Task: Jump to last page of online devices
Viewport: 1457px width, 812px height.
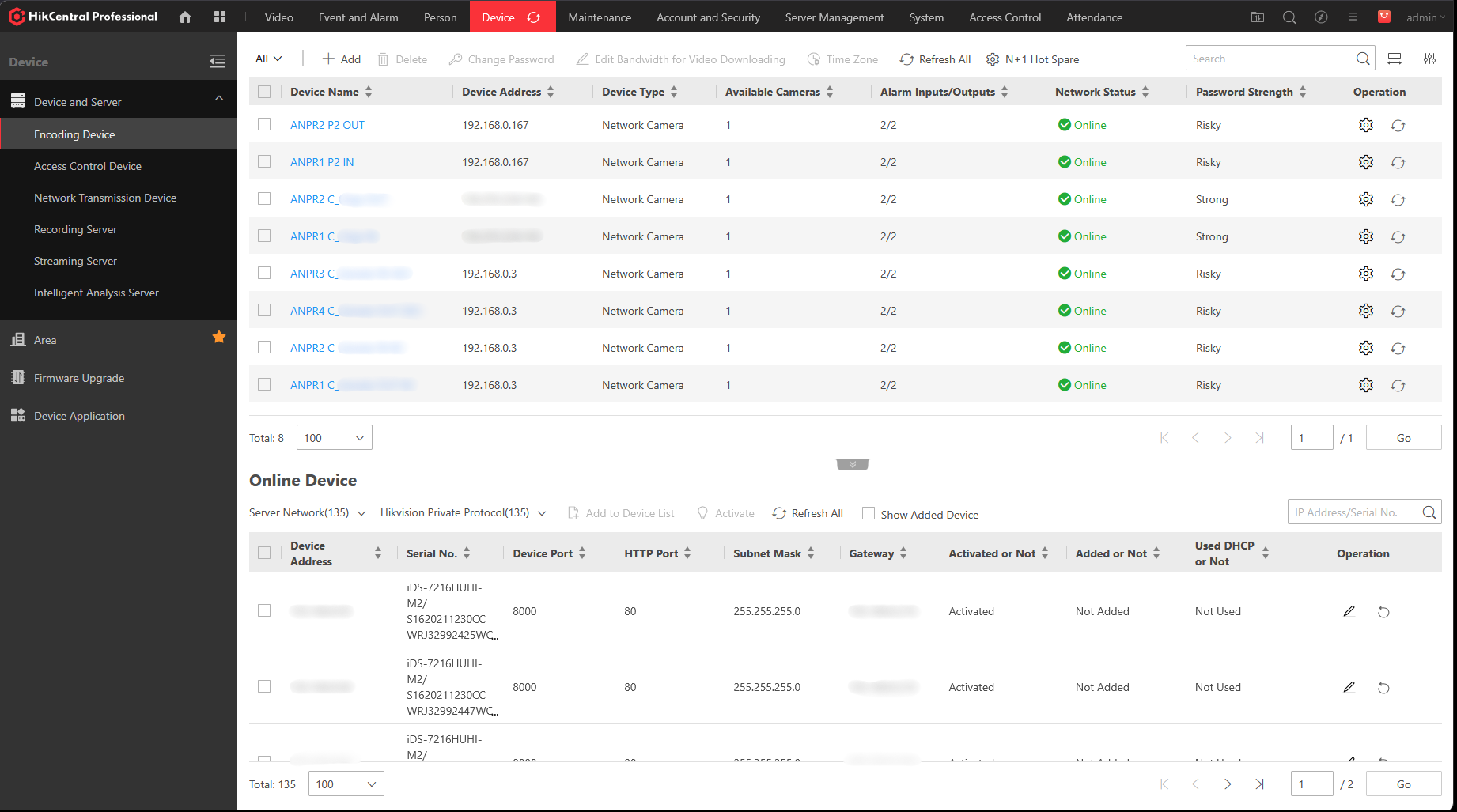Action: [x=1259, y=784]
